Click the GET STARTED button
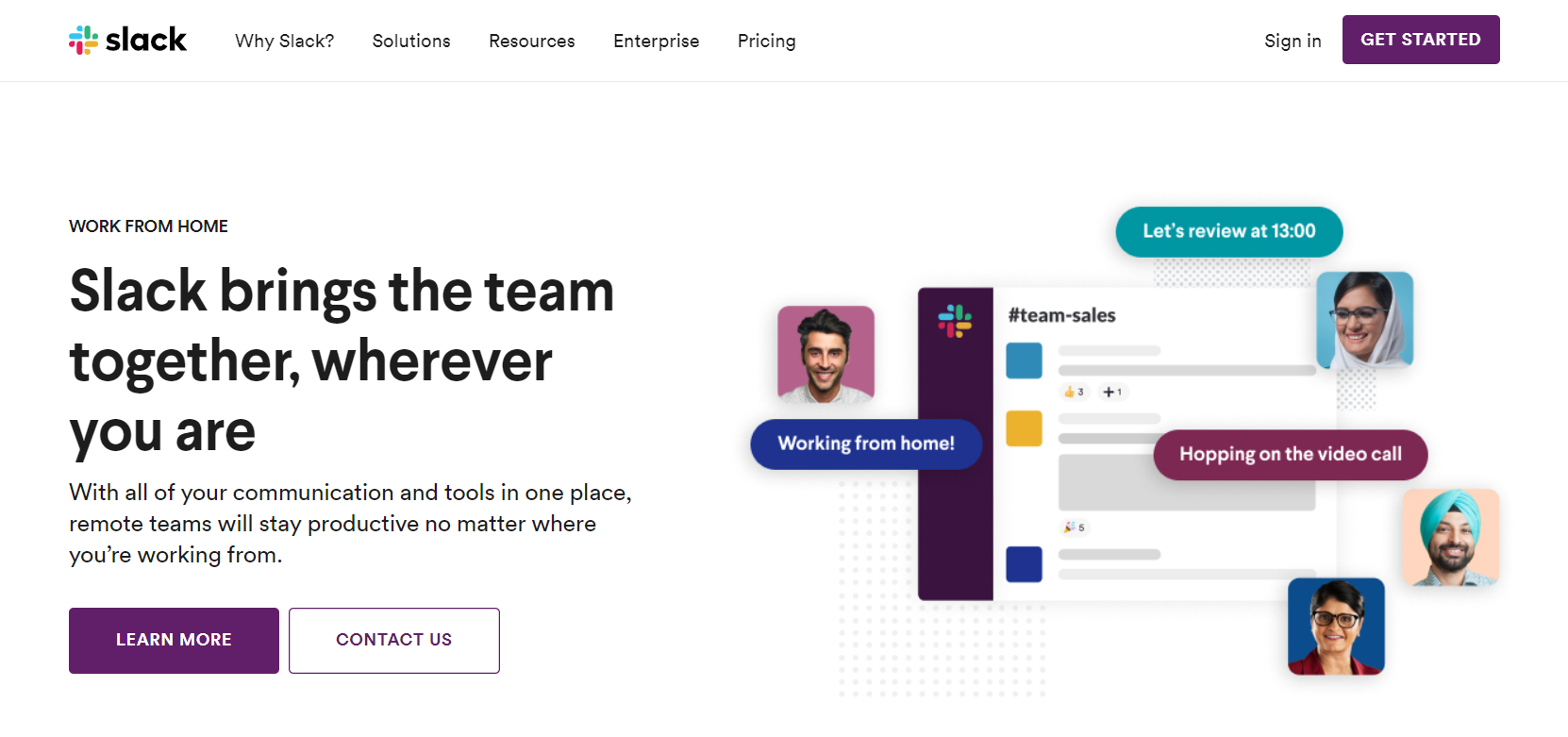This screenshot has height=737, width=1568. click(x=1421, y=40)
